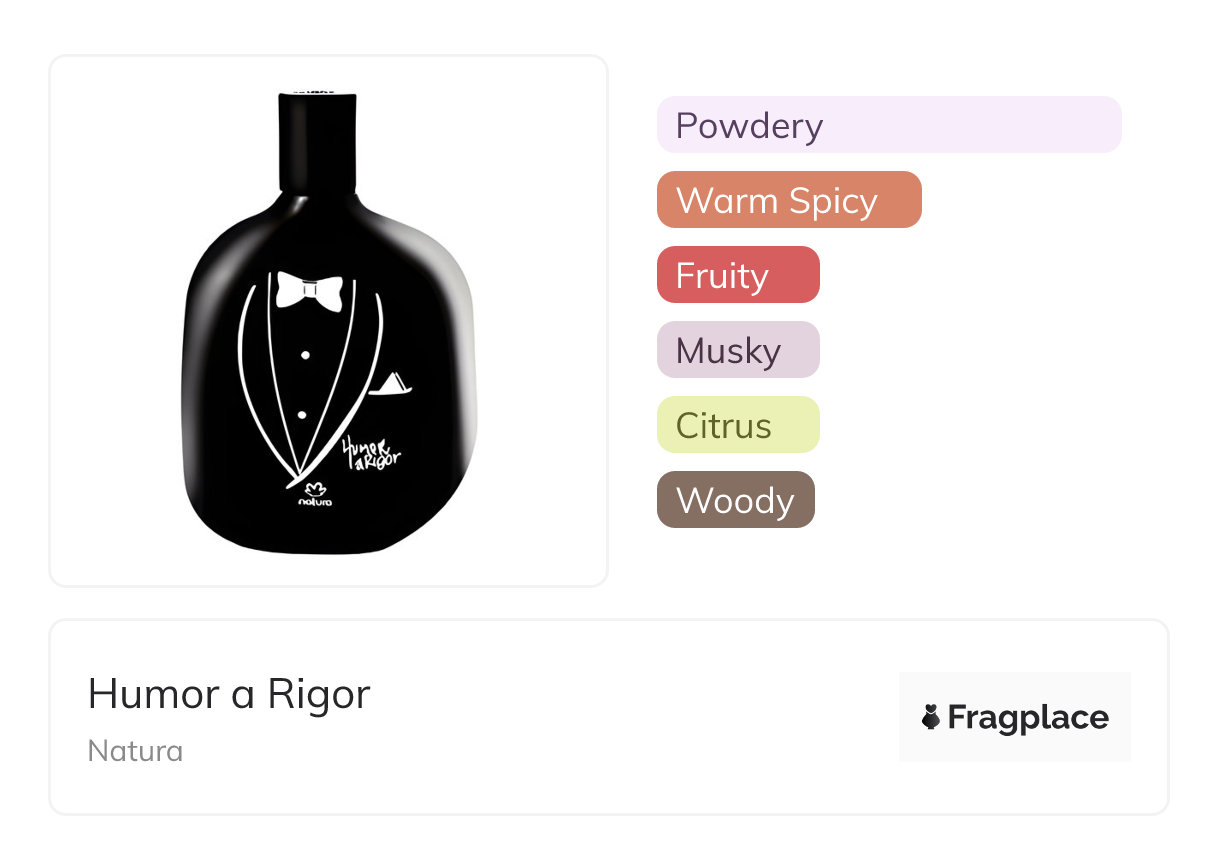Click the handwritten Humor a Rigor script
Screen dimensions: 1218x864
(x=371, y=456)
